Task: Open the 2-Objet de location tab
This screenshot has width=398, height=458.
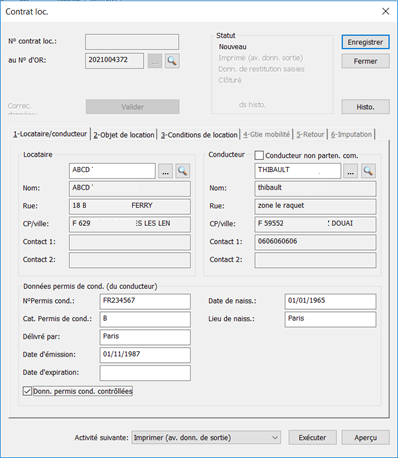Action: click(124, 135)
